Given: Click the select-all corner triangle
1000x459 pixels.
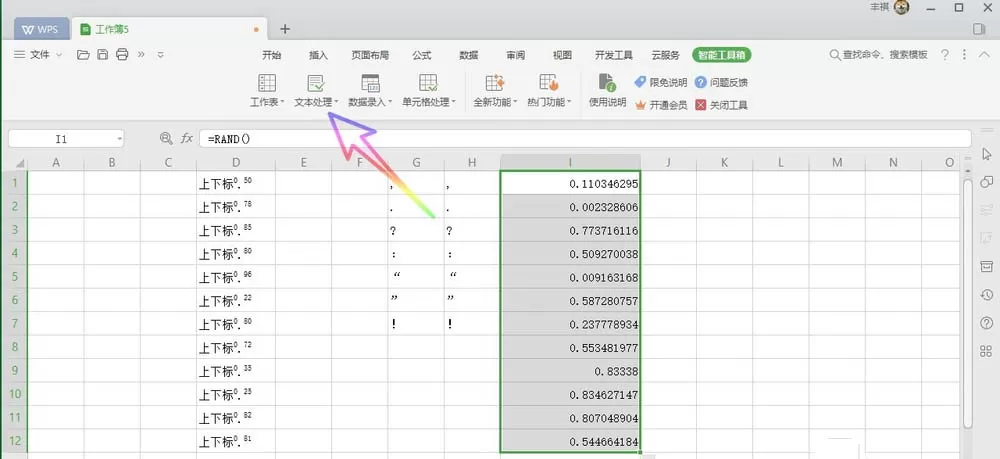Looking at the screenshot, I should (19, 163).
